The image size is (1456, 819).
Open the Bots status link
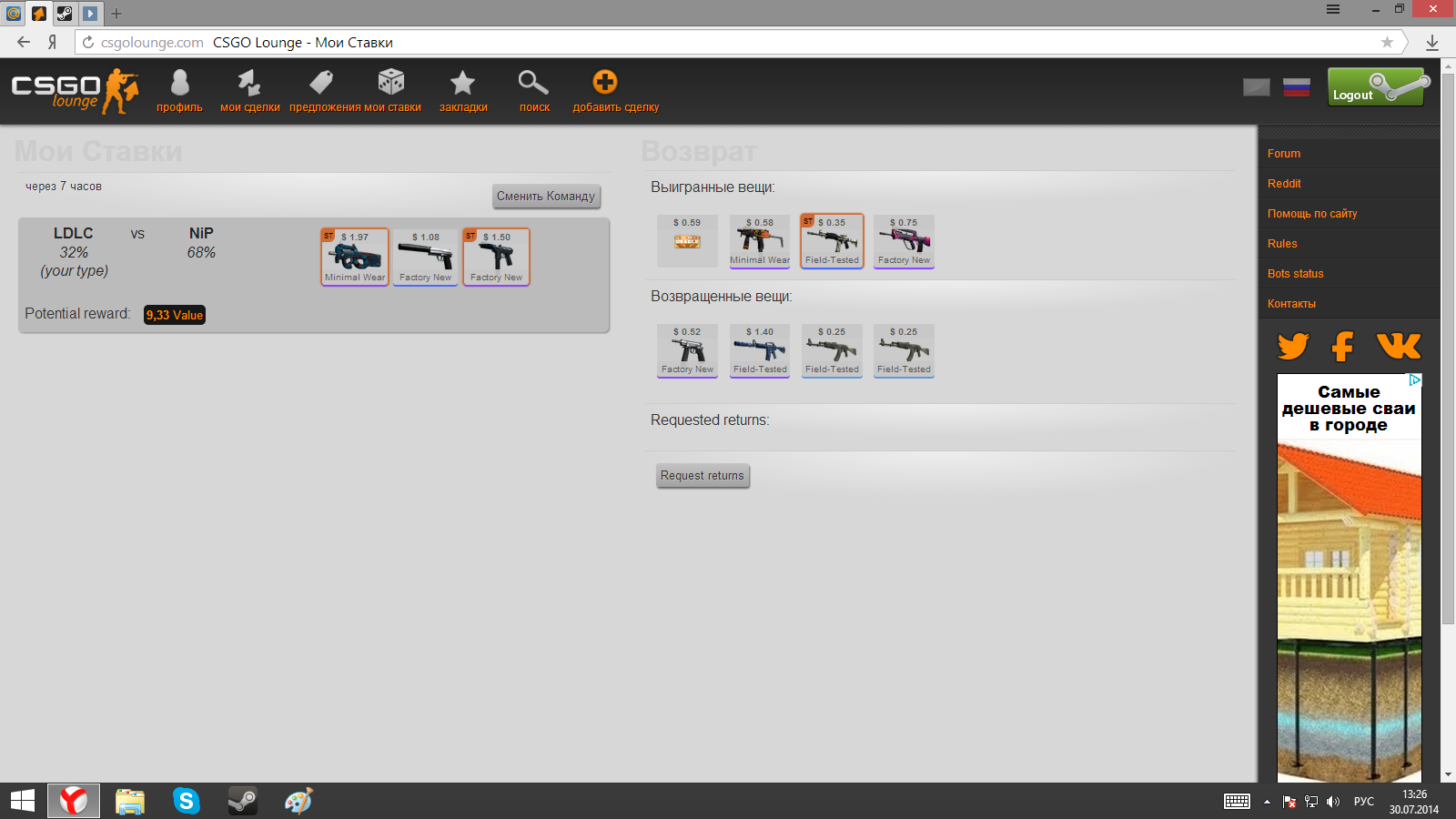pos(1296,274)
